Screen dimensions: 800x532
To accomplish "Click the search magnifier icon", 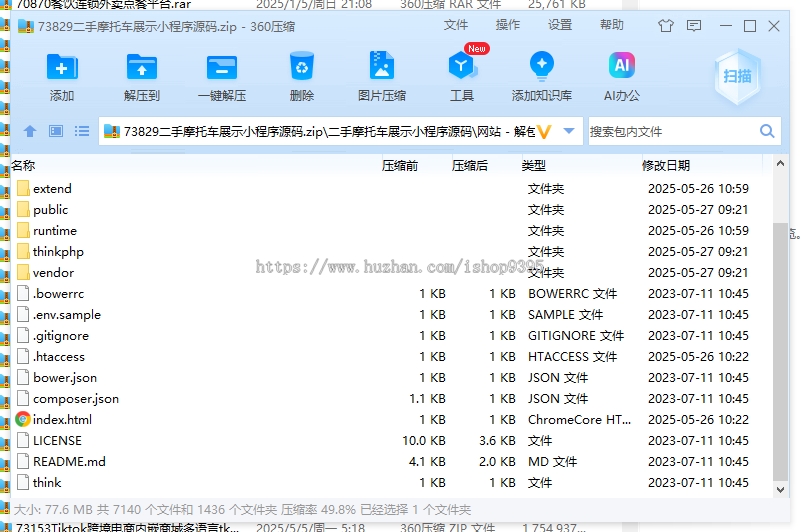I will point(767,132).
